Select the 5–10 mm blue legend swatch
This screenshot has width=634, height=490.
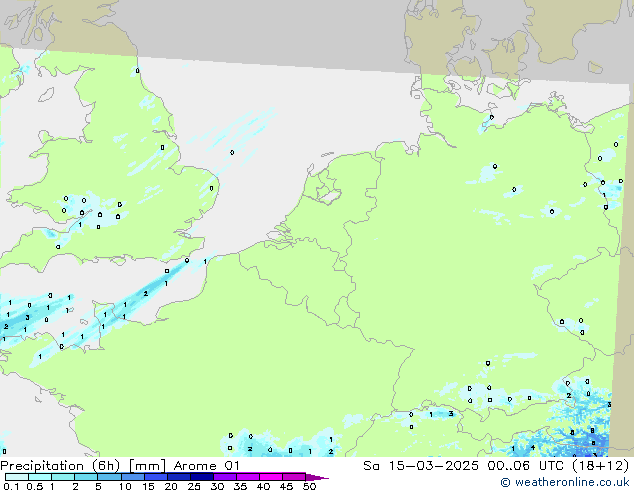[109, 477]
